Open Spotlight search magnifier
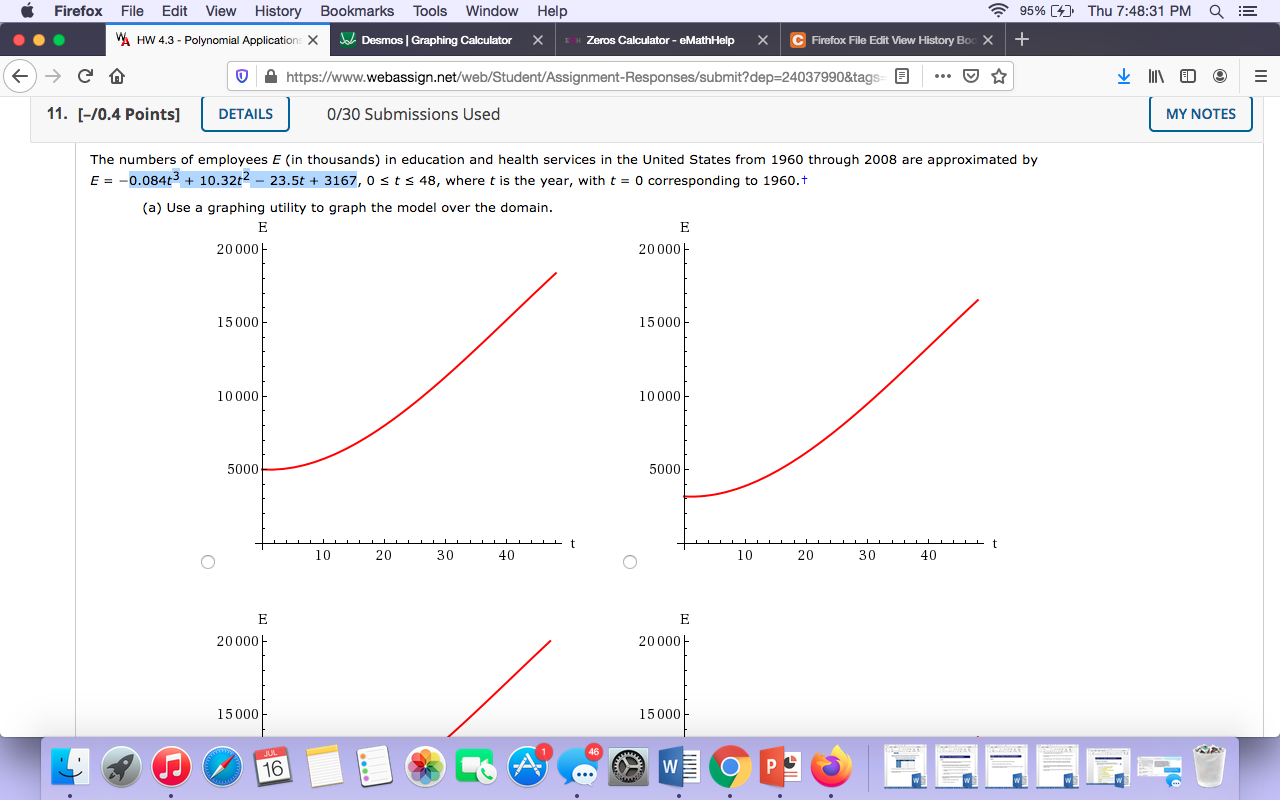The image size is (1280, 800). [1216, 11]
